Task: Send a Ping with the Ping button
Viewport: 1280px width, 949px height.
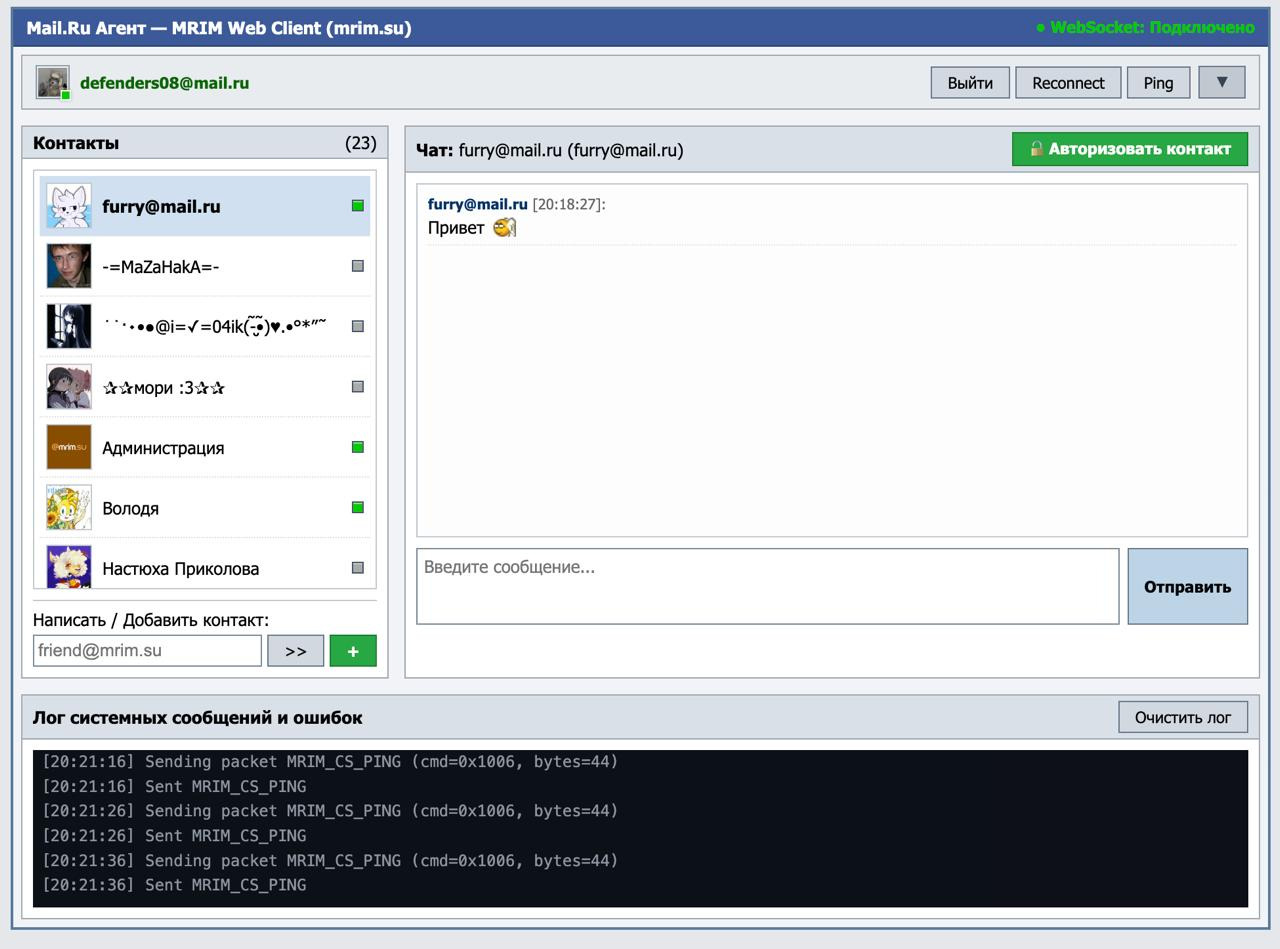Action: coord(1158,83)
